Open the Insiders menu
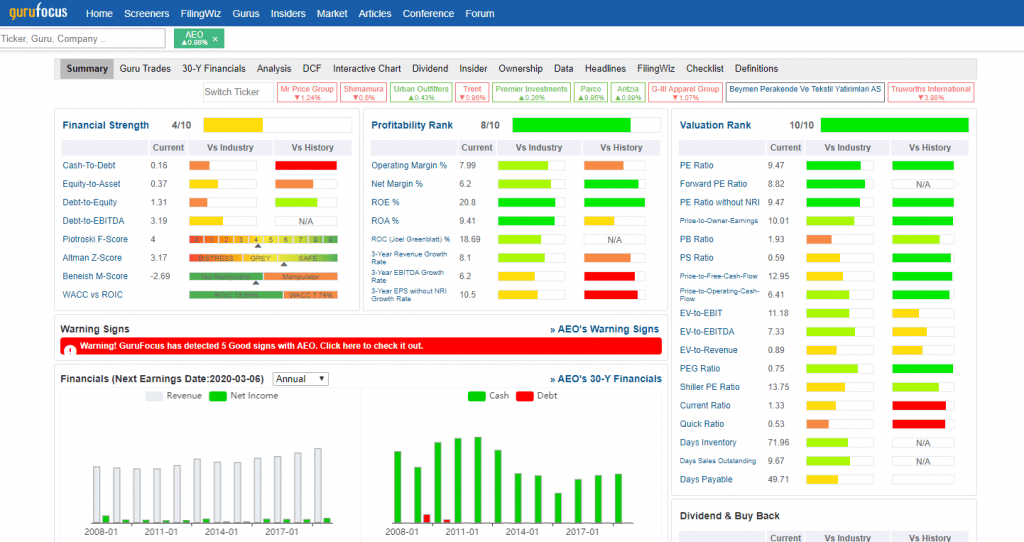1024x542 pixels. tap(288, 13)
